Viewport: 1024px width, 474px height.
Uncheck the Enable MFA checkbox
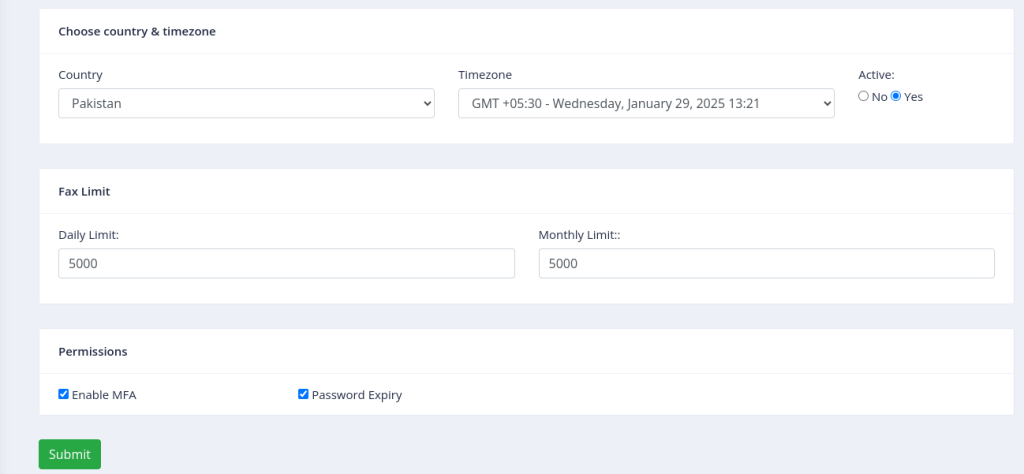63,394
